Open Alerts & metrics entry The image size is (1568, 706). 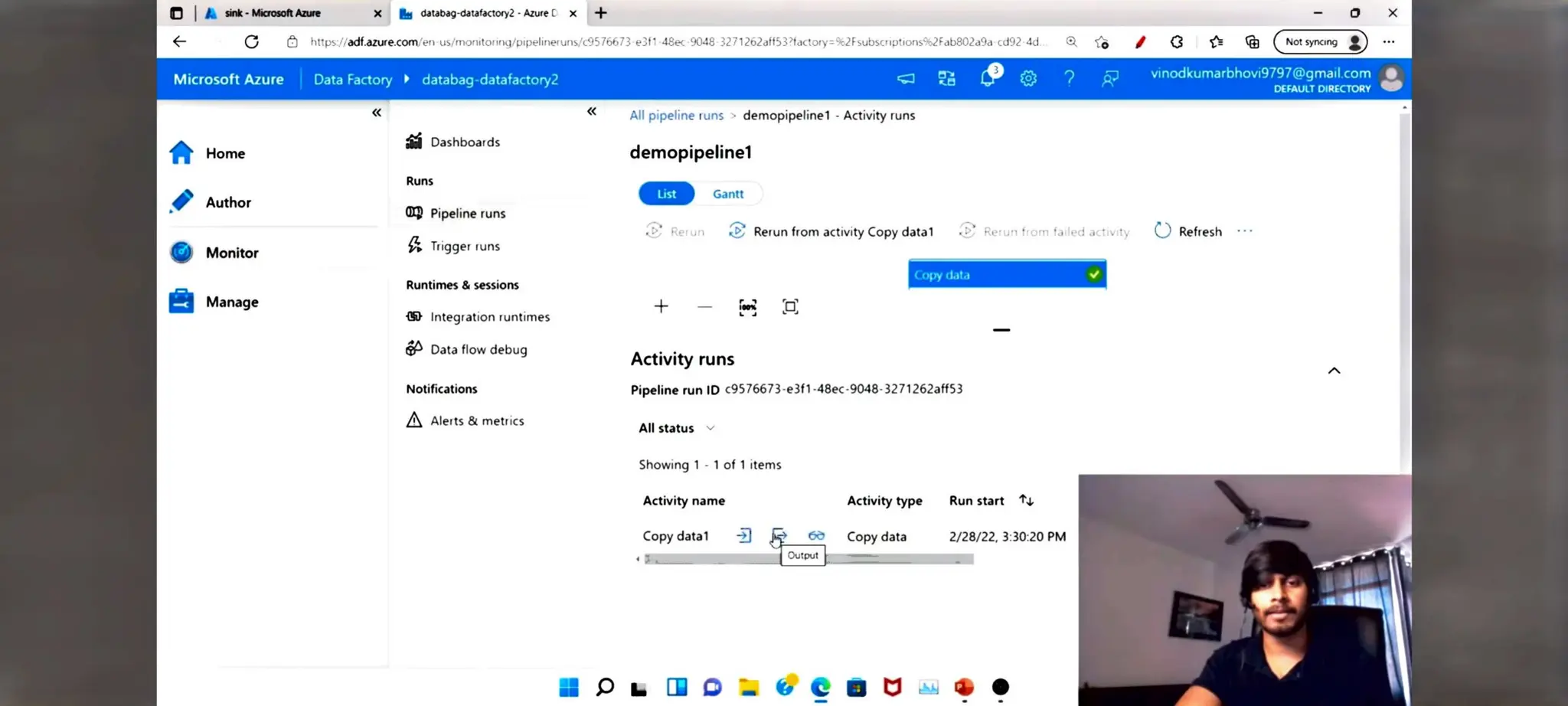(465, 420)
